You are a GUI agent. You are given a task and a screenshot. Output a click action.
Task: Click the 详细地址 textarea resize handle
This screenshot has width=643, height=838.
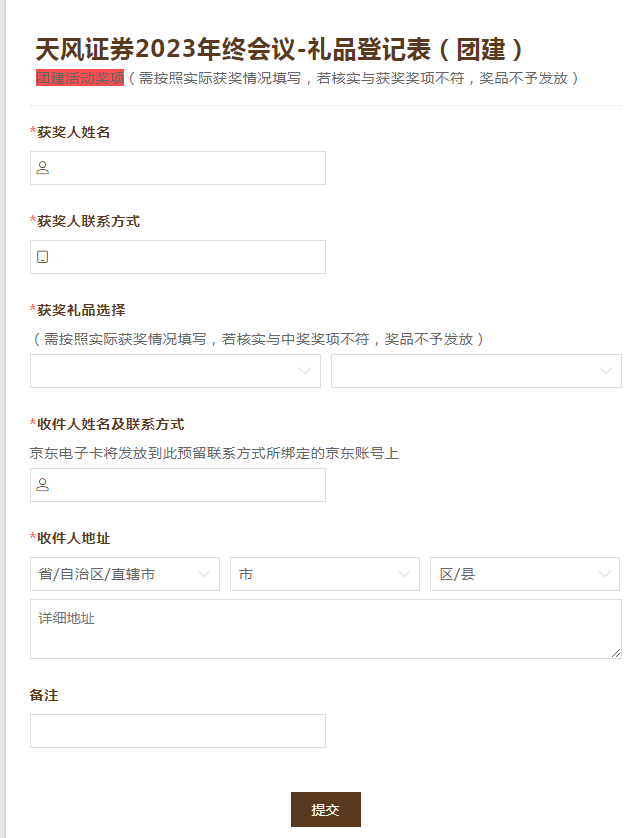pyautogui.click(x=616, y=653)
